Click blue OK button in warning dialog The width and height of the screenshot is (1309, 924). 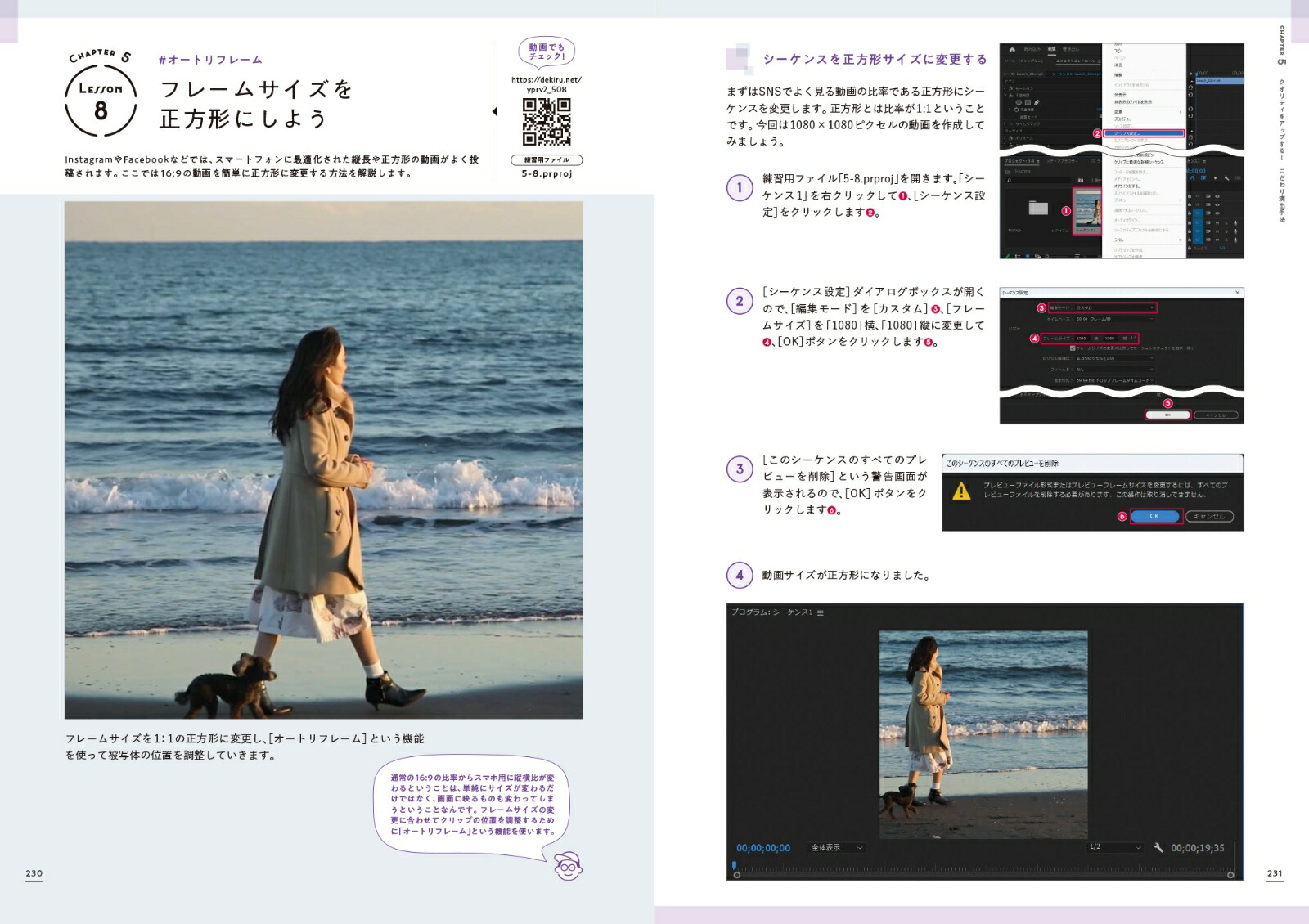[1154, 516]
